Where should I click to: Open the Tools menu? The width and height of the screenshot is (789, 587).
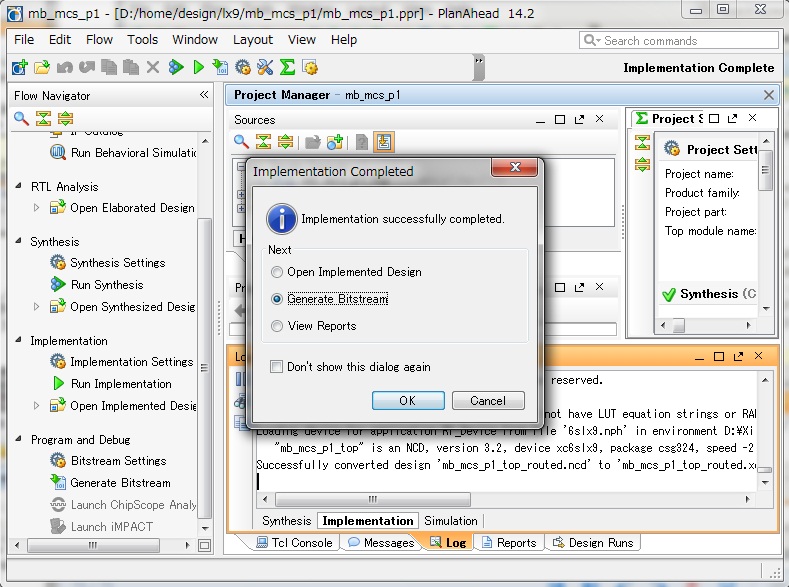coord(142,39)
